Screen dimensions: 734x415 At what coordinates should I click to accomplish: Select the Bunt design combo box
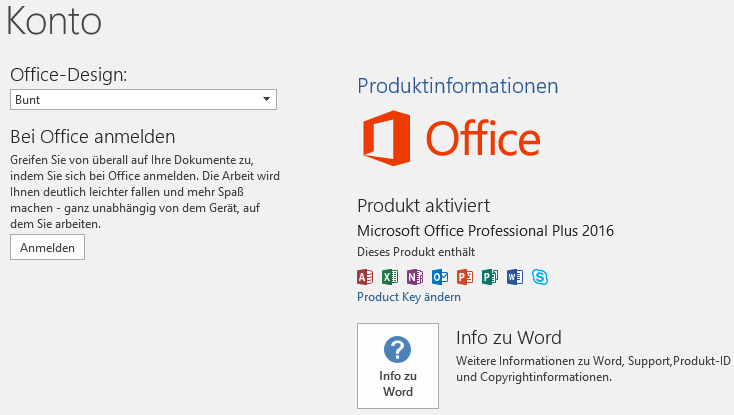[143, 99]
